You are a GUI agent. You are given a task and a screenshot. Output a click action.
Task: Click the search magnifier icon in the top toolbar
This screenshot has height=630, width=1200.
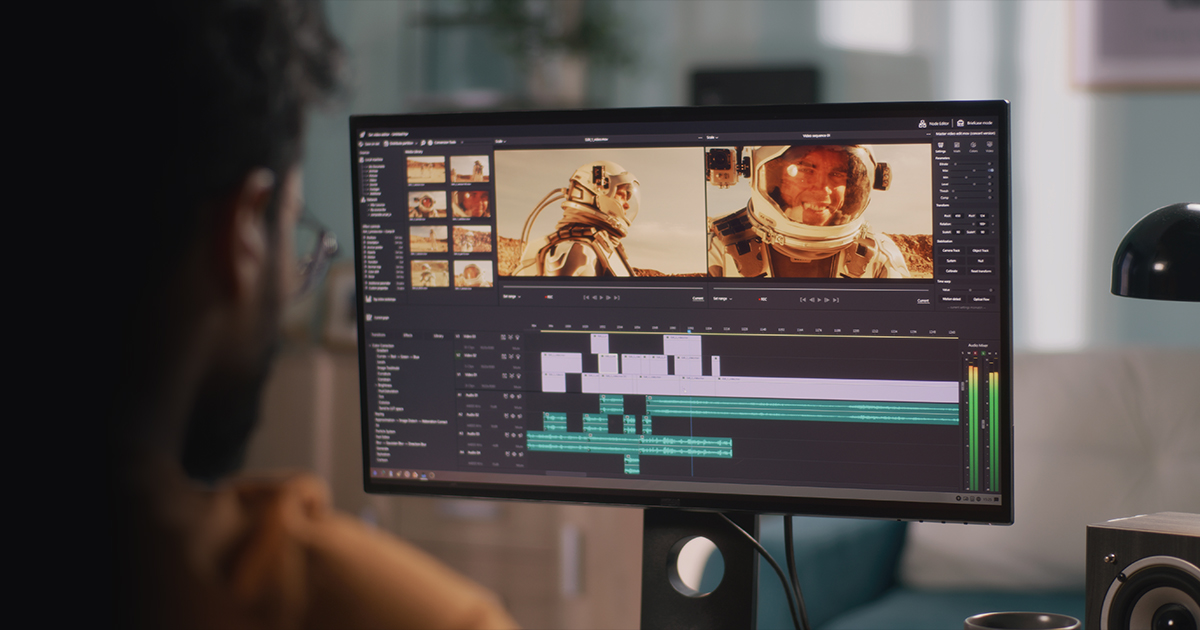(x=424, y=142)
